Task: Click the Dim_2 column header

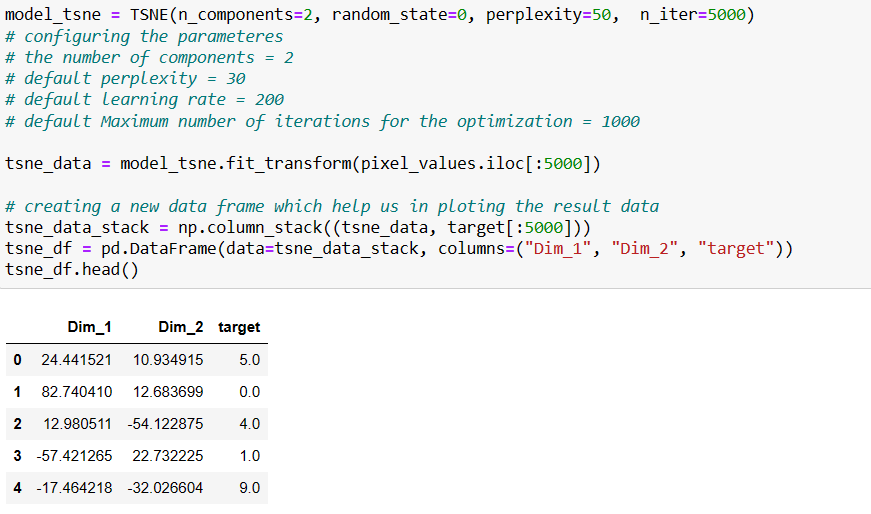Action: (x=181, y=327)
